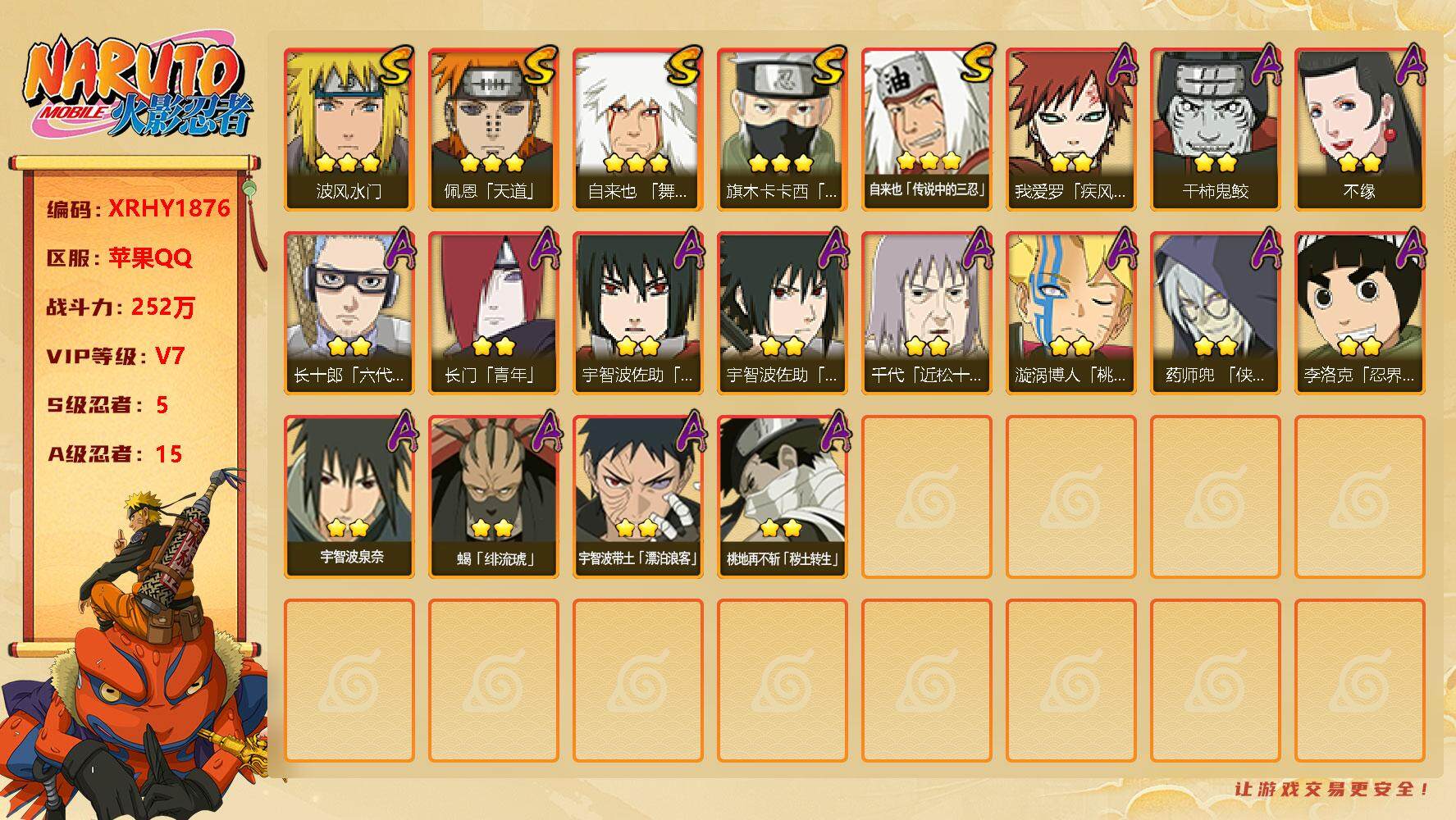Select the 桃地再不斩「秽土转生」 card
Viewport: 1456px width, 820px height.
[783, 497]
